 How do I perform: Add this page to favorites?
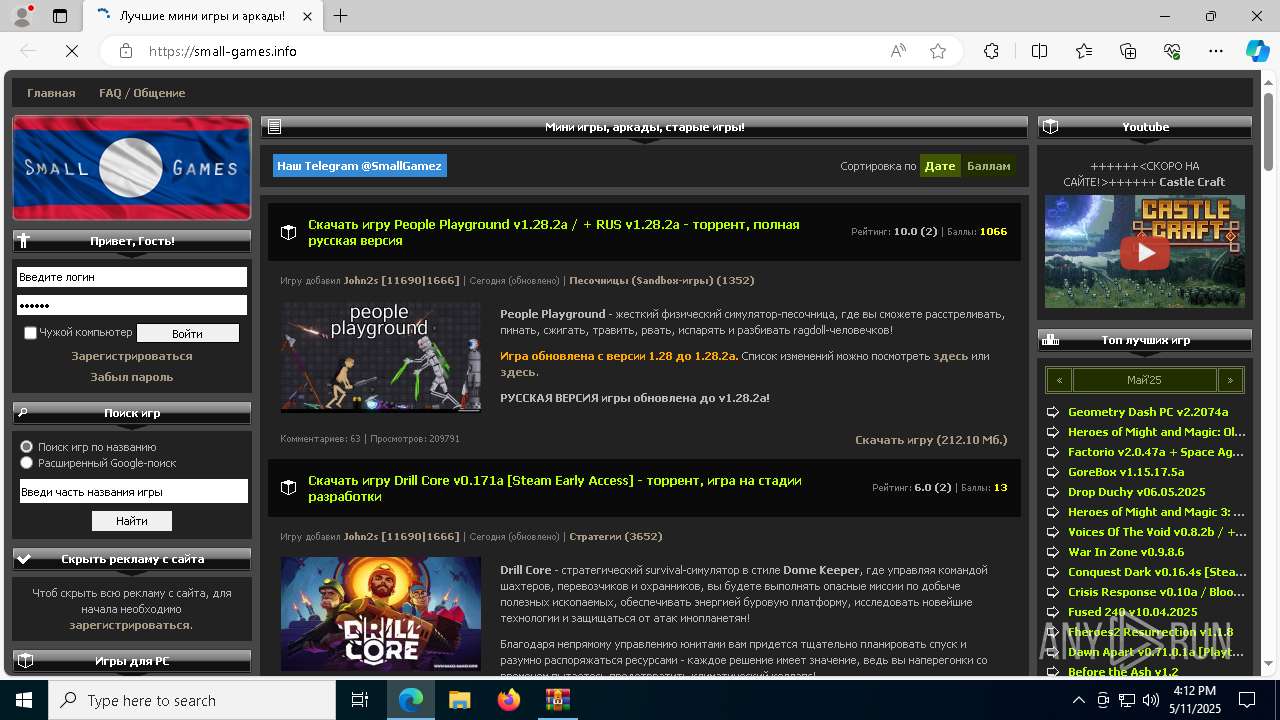coord(938,51)
